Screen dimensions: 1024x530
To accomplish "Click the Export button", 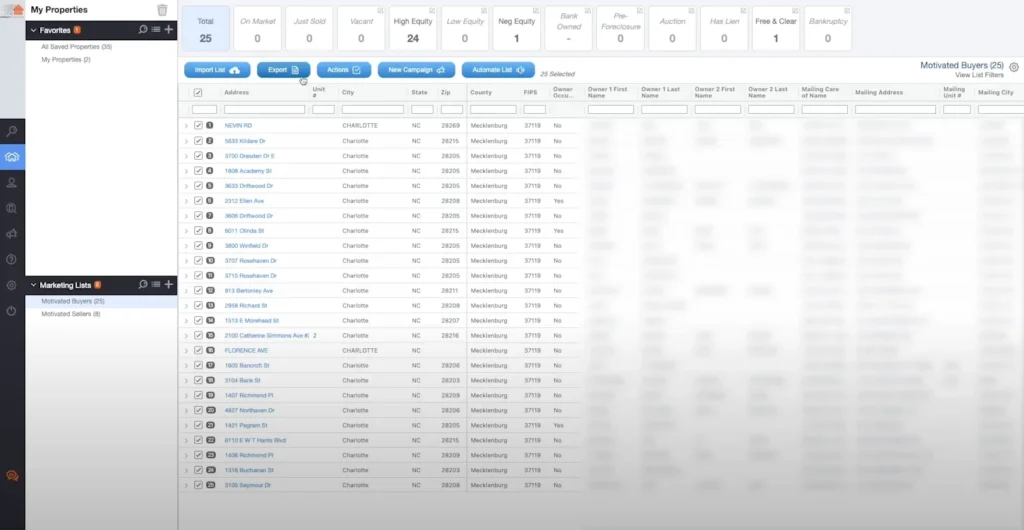I will point(283,70).
